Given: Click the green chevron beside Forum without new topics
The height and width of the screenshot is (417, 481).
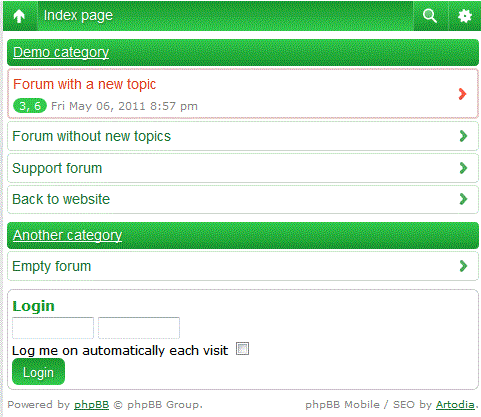Looking at the screenshot, I should tap(463, 136).
